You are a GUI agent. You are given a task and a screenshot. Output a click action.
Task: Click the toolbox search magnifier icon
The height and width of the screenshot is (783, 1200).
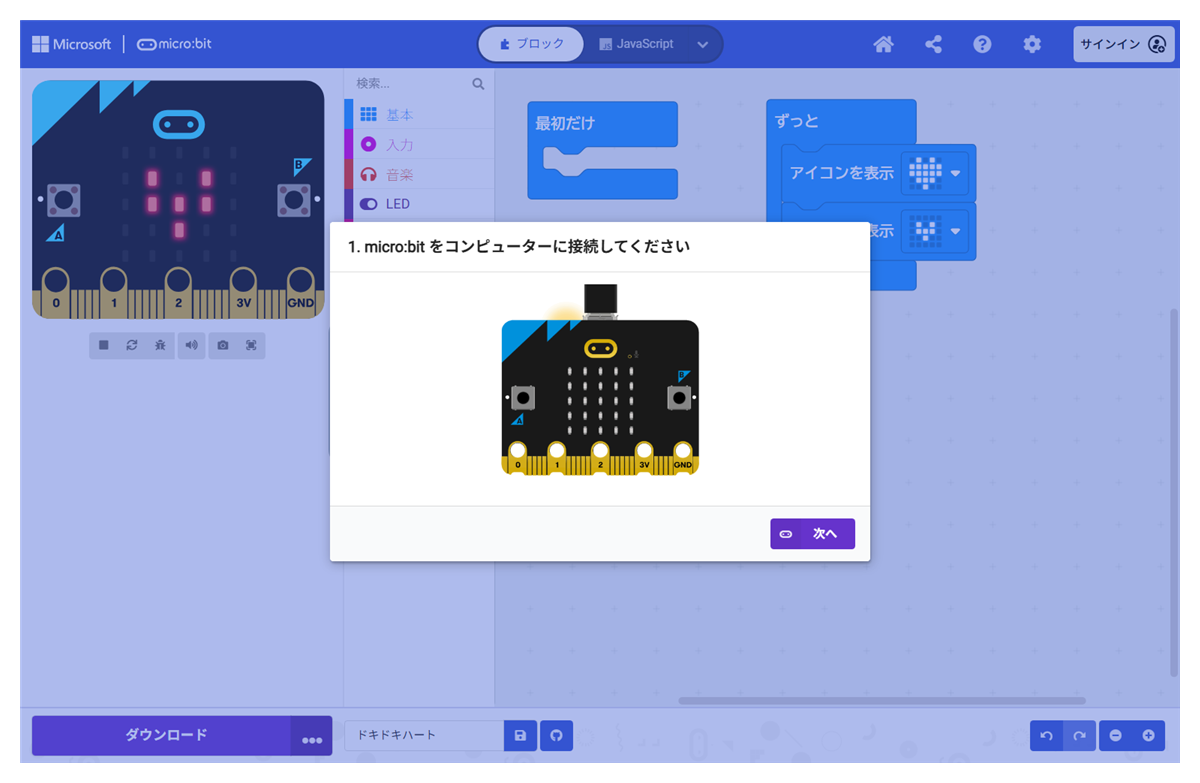click(478, 84)
